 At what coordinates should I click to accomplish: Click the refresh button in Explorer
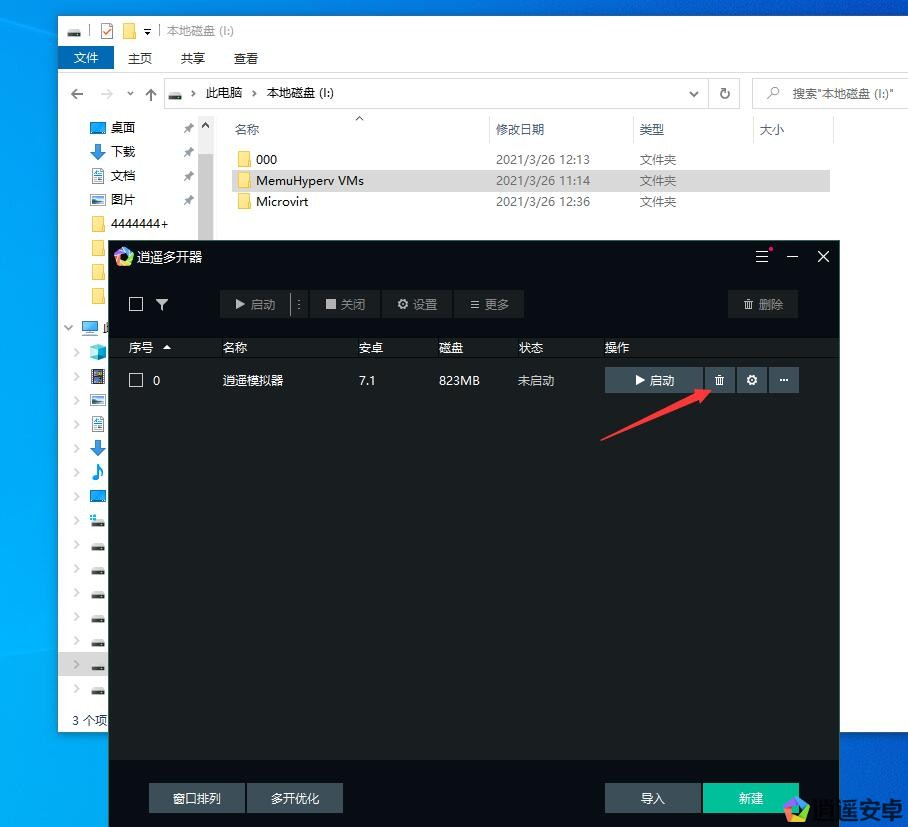click(x=725, y=93)
